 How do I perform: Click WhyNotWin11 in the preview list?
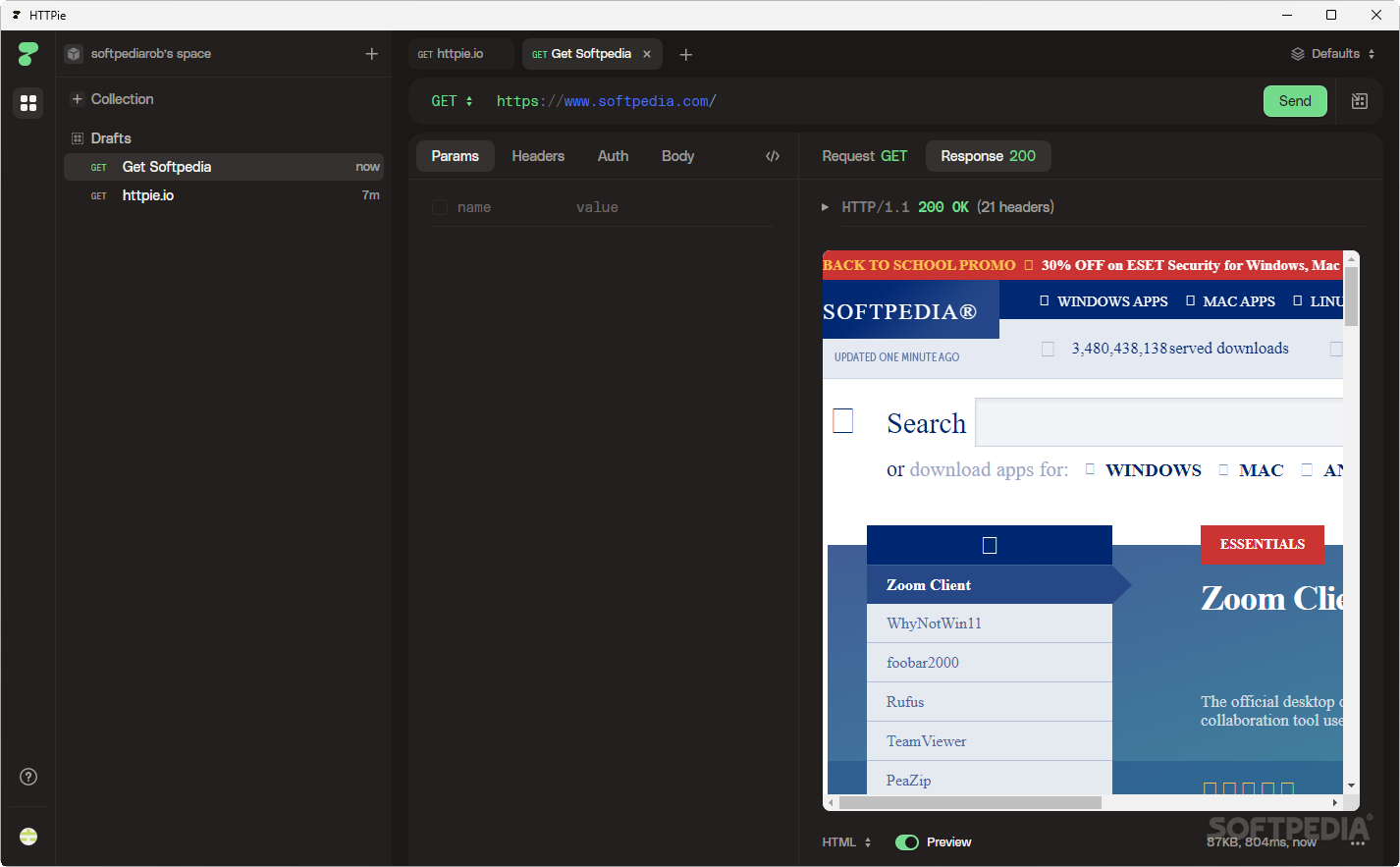(990, 623)
